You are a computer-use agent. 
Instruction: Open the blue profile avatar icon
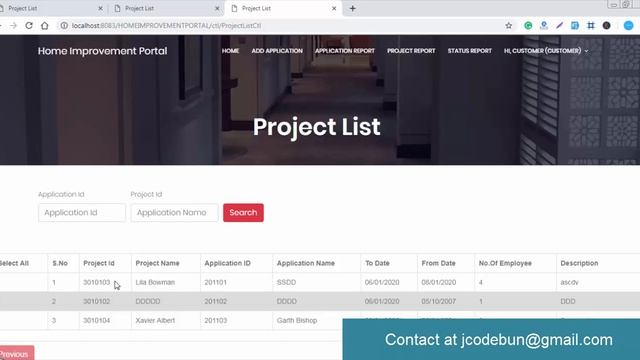pyautogui.click(x=629, y=25)
